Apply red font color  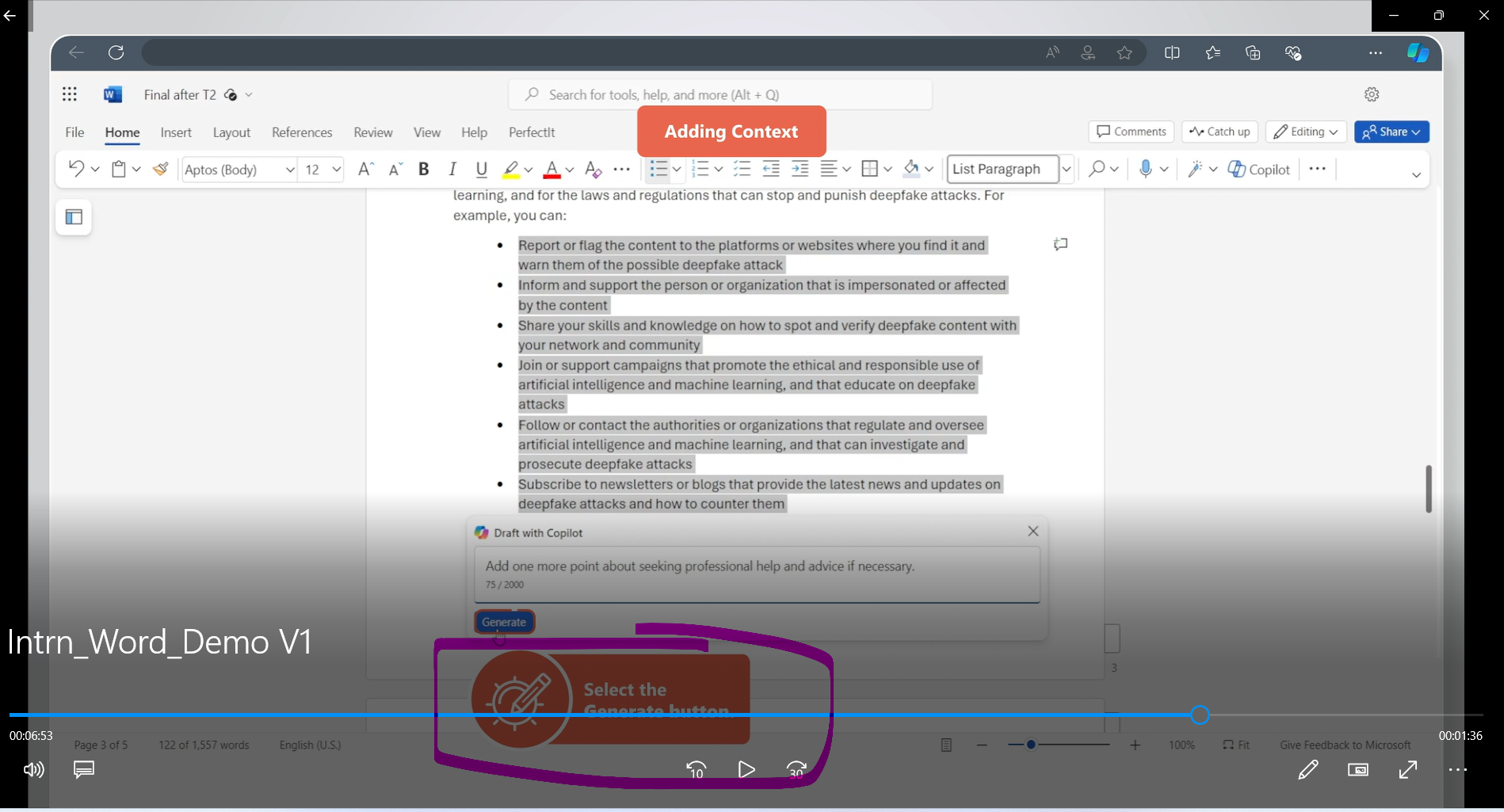click(x=552, y=169)
